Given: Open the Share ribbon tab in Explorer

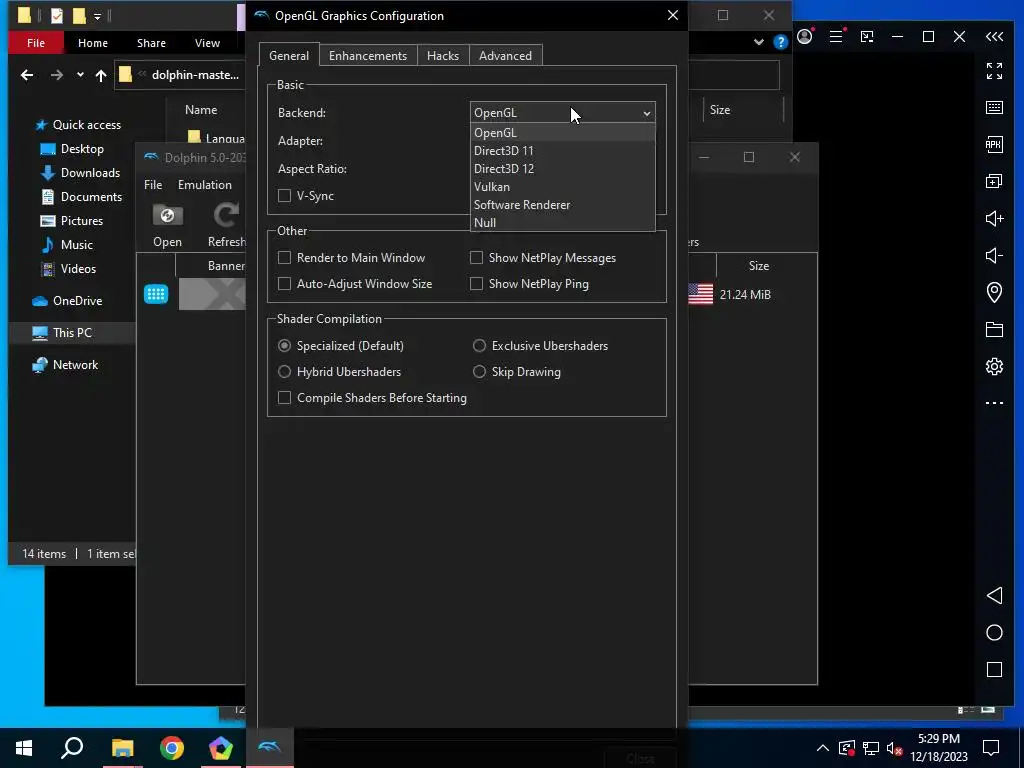Looking at the screenshot, I should (x=151, y=43).
